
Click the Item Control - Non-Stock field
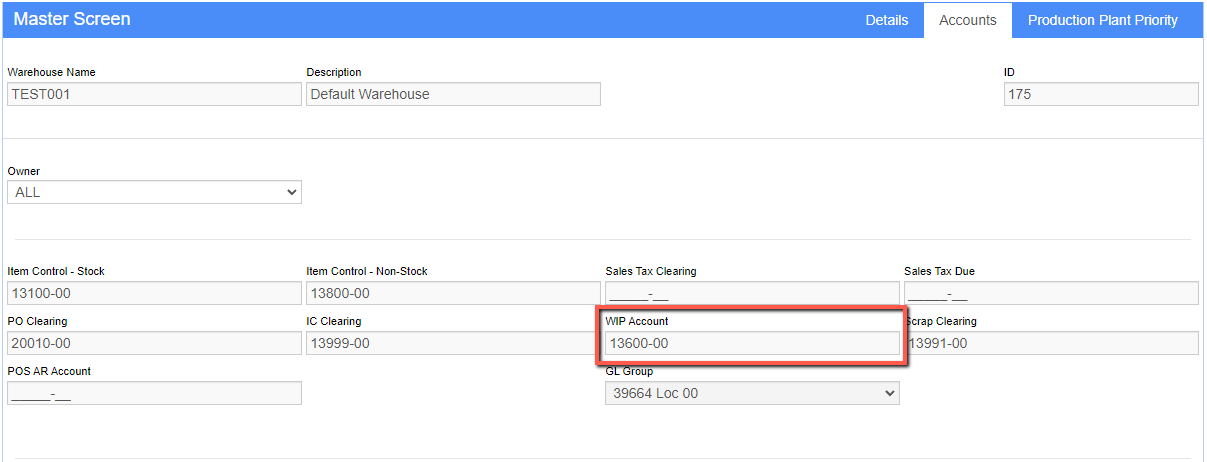(453, 293)
